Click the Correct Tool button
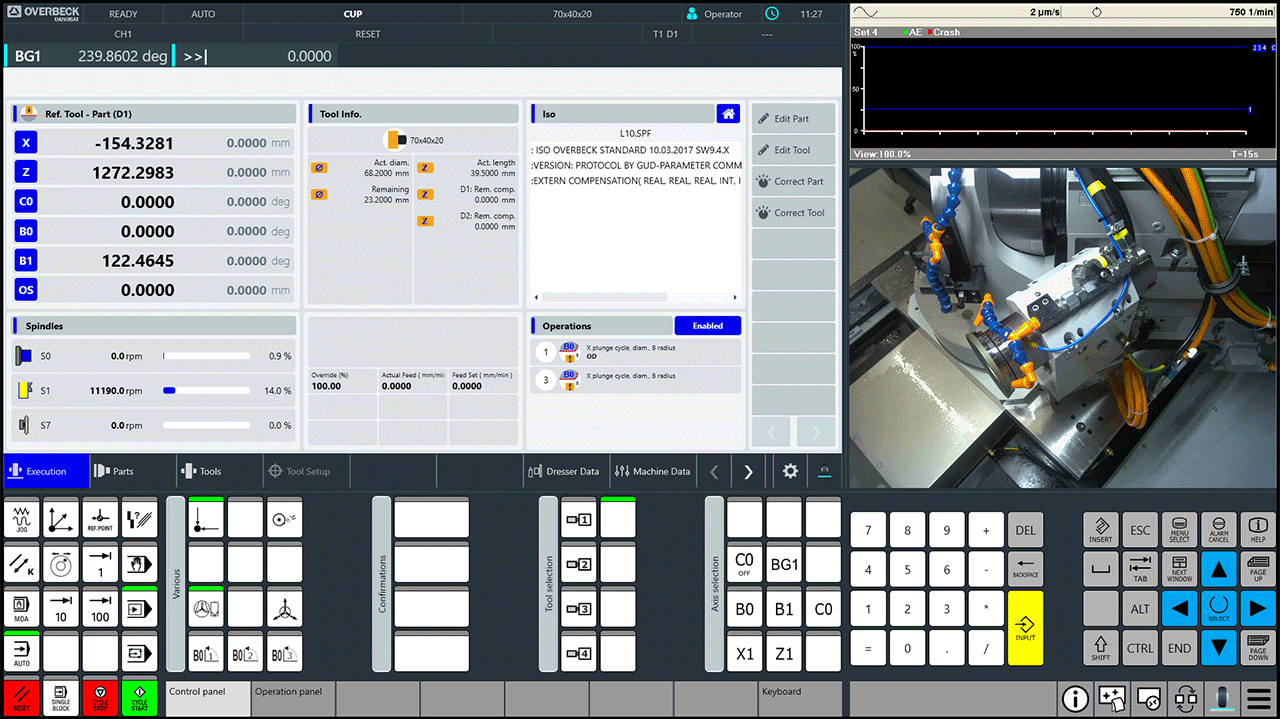Viewport: 1280px width, 719px height. click(793, 212)
